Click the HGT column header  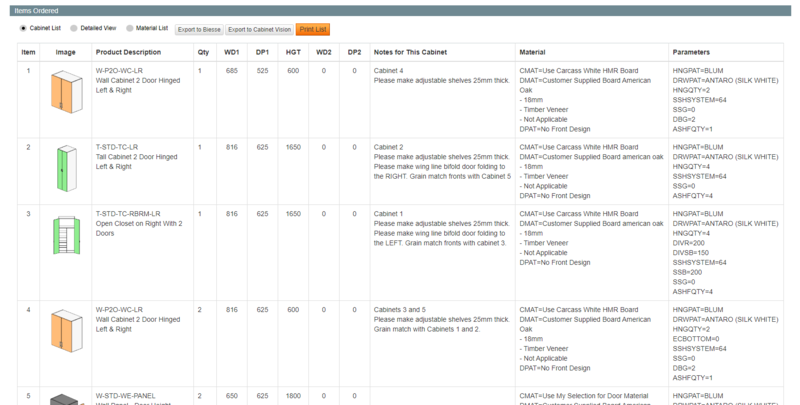click(x=293, y=51)
